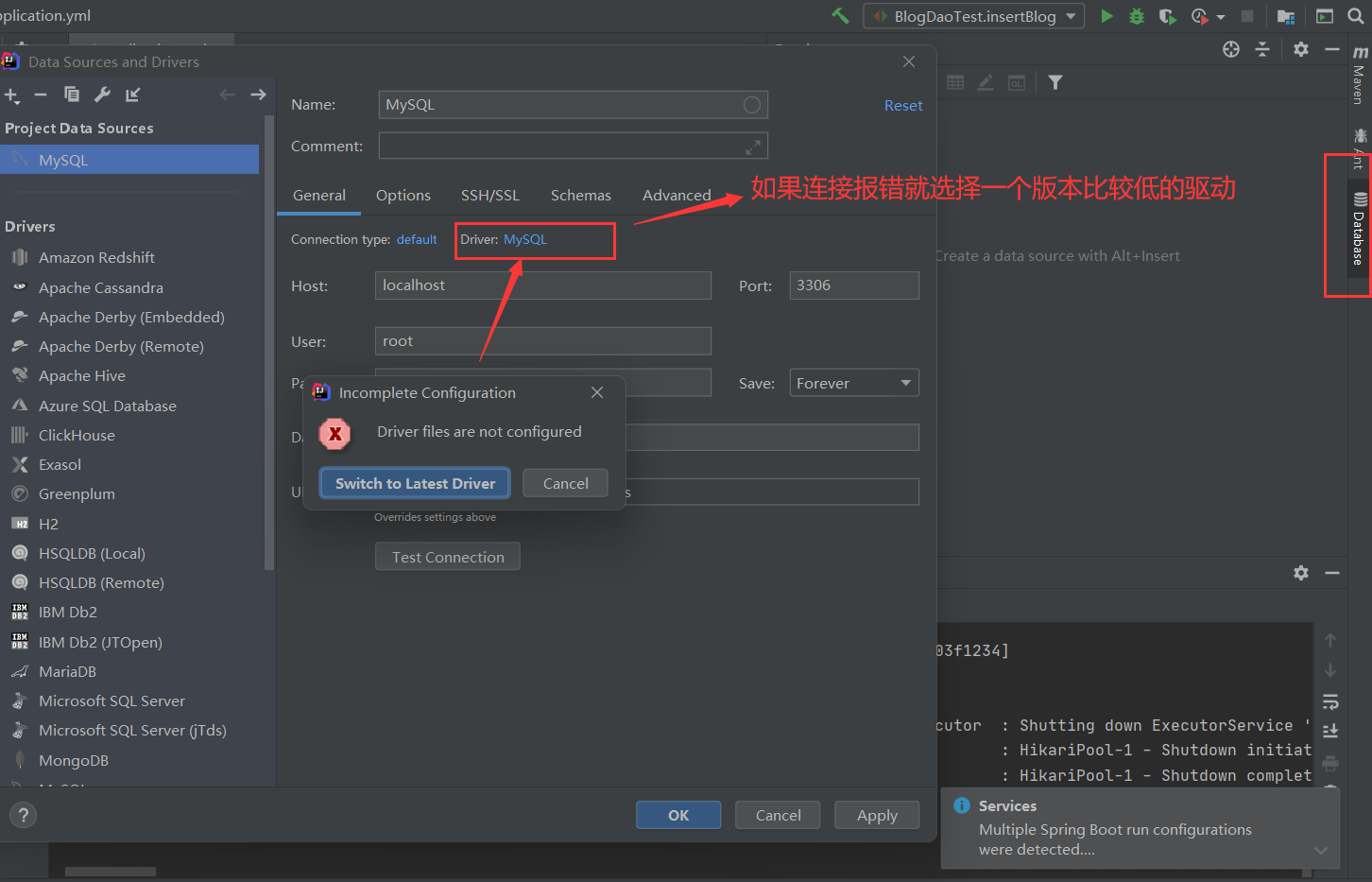
Task: Start debugging with the green bug icon
Action: [x=1137, y=16]
